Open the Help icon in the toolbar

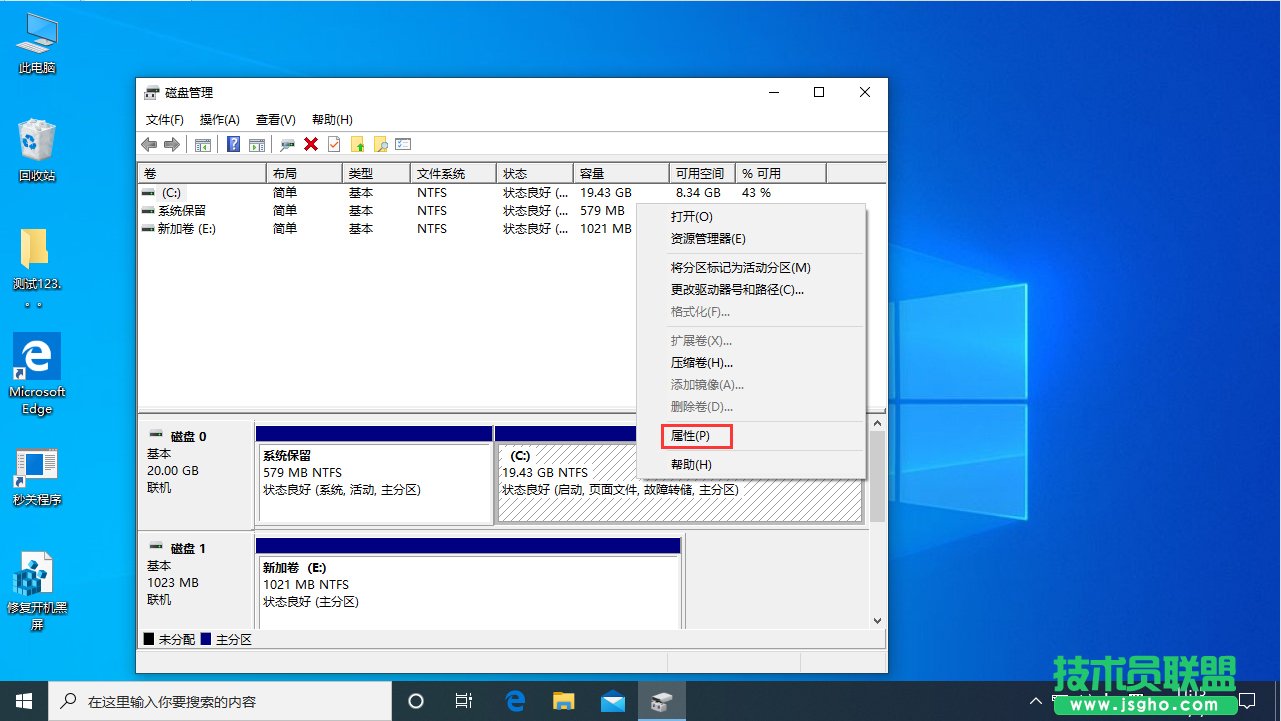pos(233,143)
